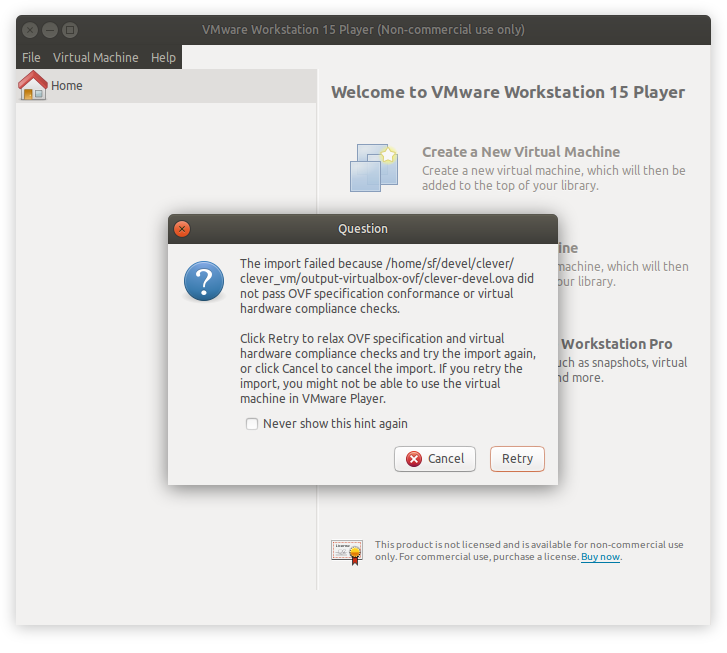Open the Virtual Machine menu
Image resolution: width=727 pixels, height=653 pixels.
pyautogui.click(x=95, y=58)
